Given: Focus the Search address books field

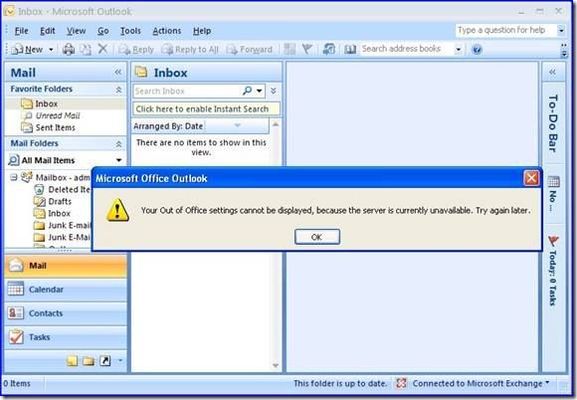Looking at the screenshot, I should click(406, 49).
